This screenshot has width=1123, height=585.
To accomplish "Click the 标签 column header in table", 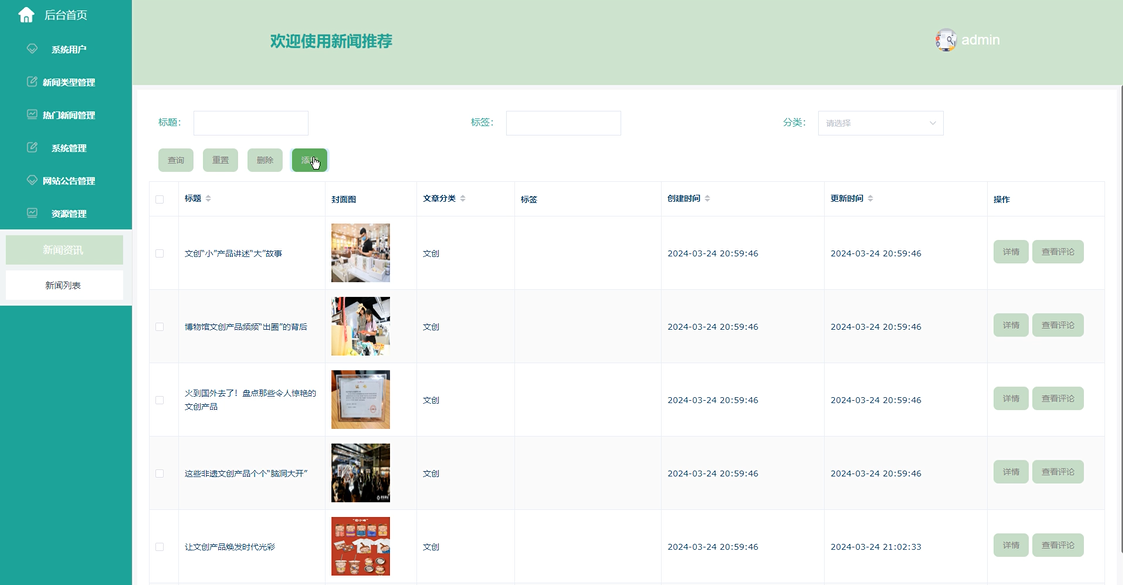I will [529, 199].
